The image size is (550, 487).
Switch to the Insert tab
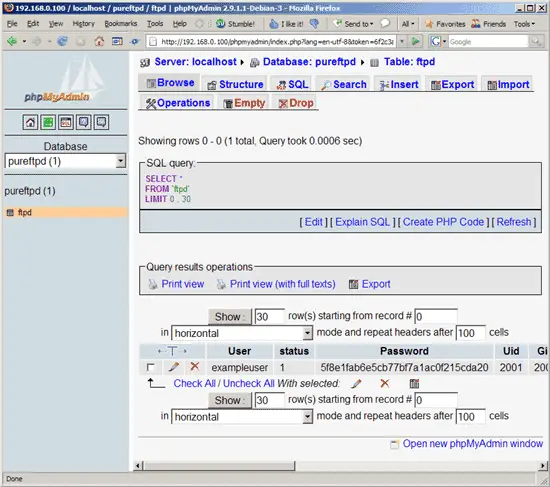point(399,85)
